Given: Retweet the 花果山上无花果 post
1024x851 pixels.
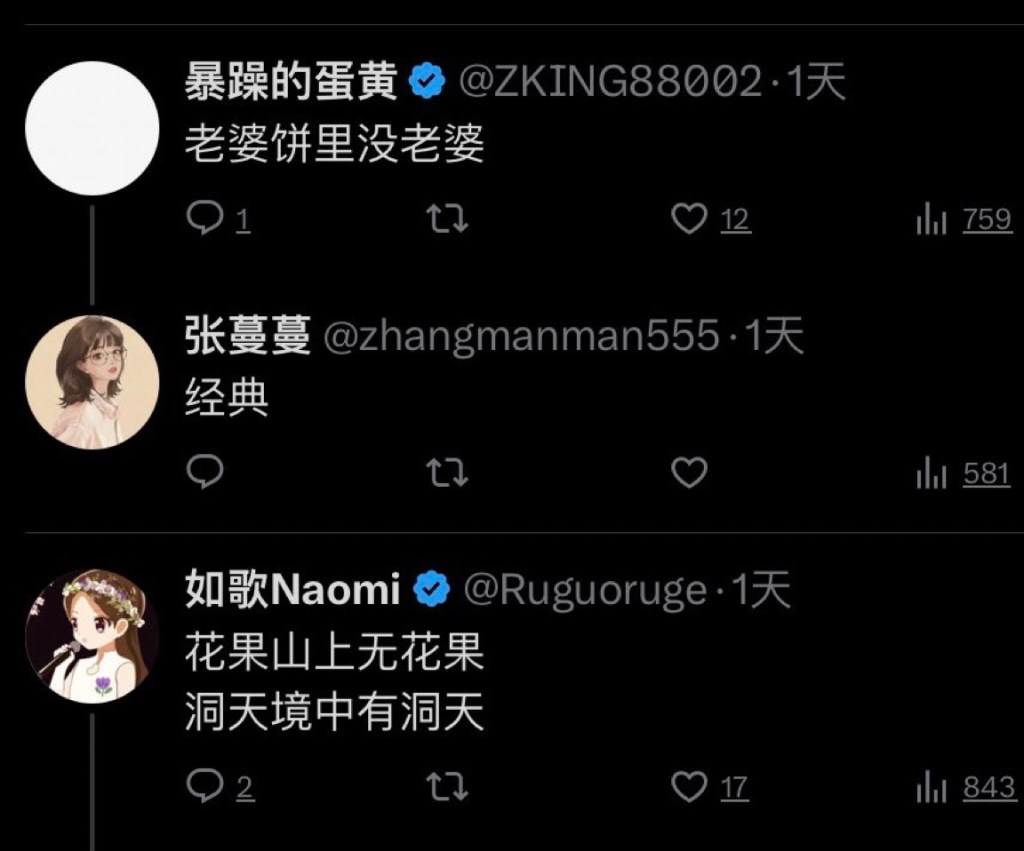Looking at the screenshot, I should tap(447, 787).
